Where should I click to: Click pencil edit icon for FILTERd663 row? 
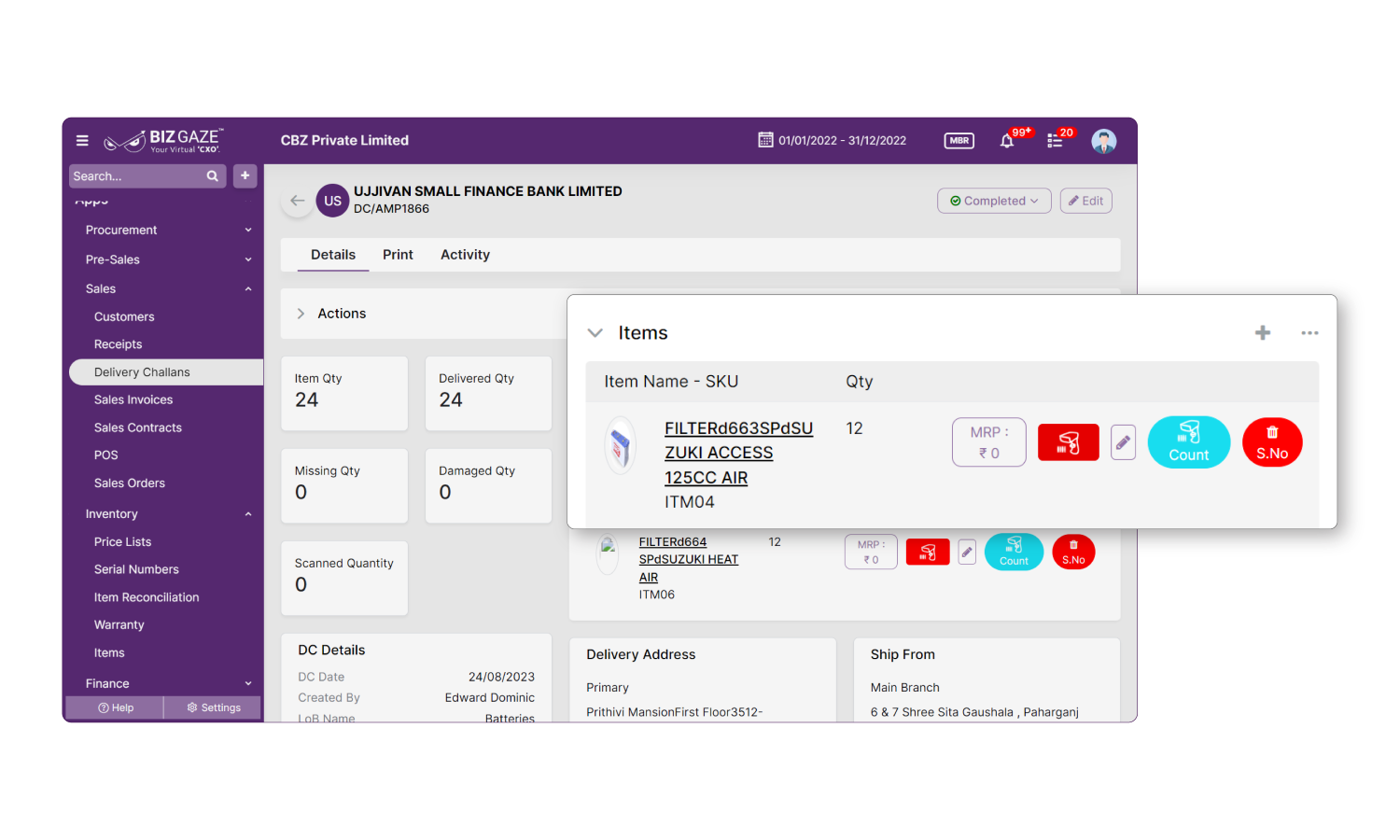pos(1124,442)
